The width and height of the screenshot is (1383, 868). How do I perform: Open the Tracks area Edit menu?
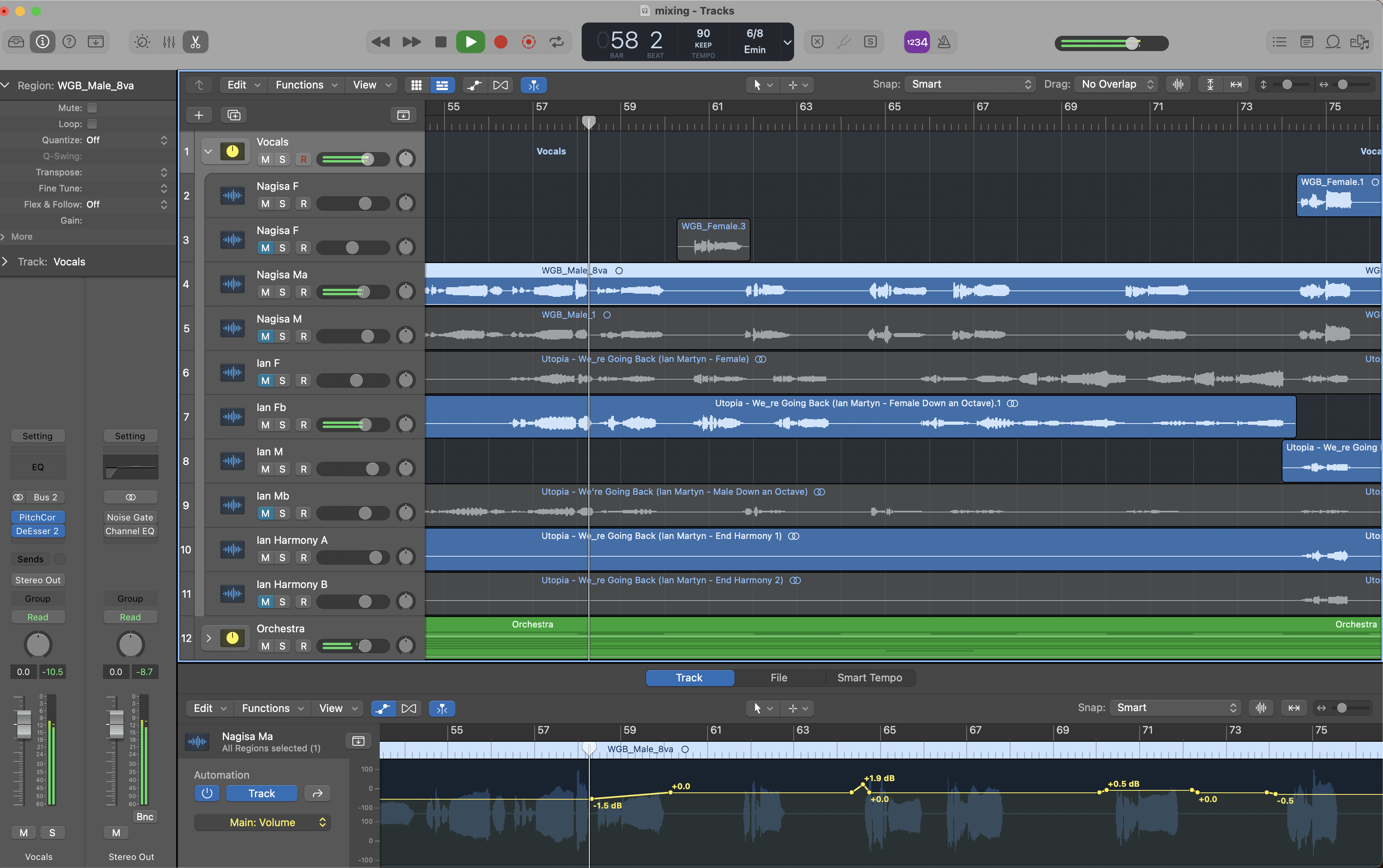[243, 85]
